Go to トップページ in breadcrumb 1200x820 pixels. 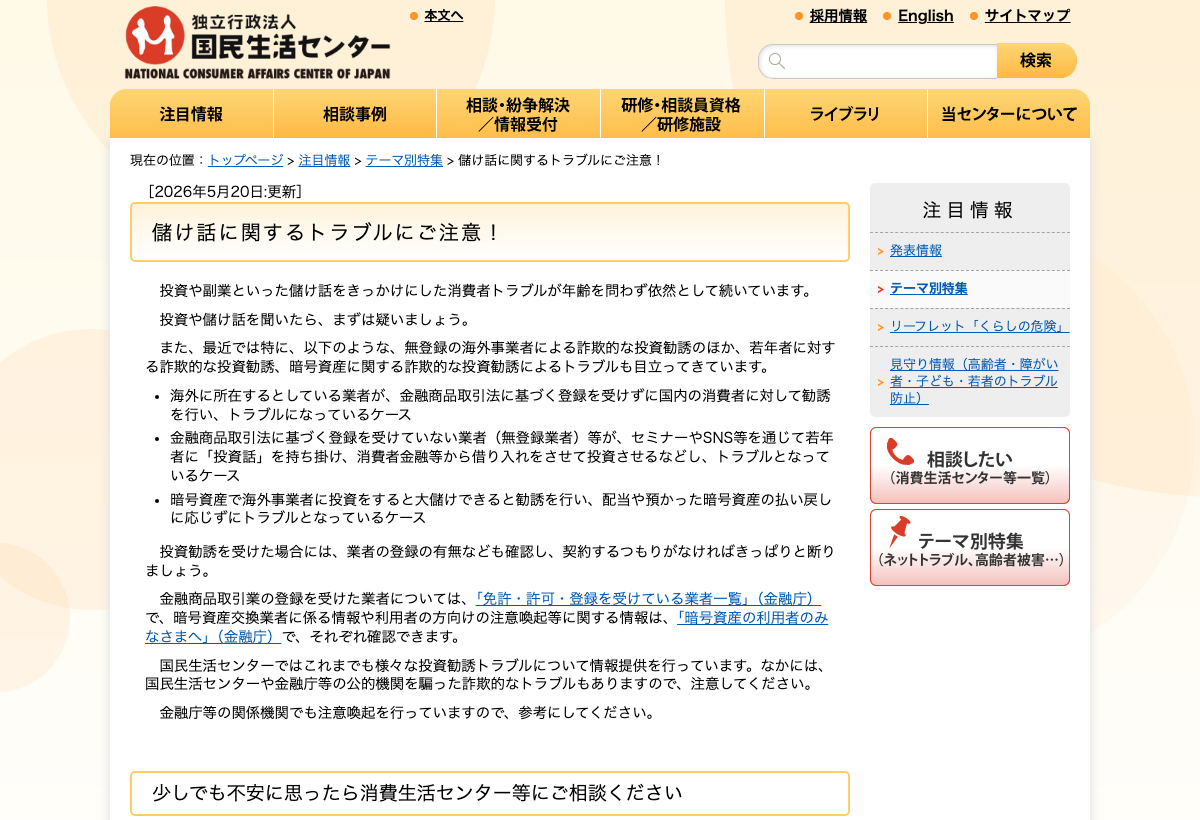[246, 160]
